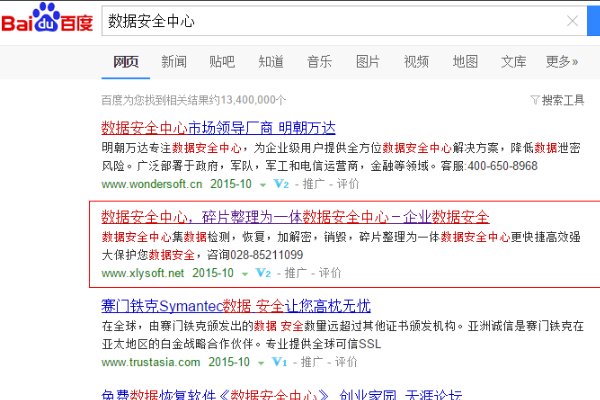Open result 数据安全中心, 碎片整理为一体
Image resolution: width=600 pixels, height=400 pixels.
pyautogui.click(x=295, y=217)
